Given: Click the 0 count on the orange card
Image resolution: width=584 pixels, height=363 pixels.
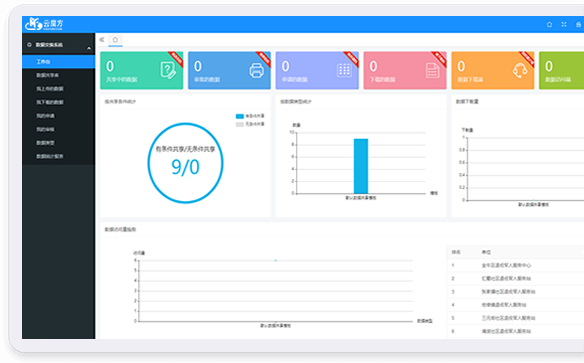Looking at the screenshot, I should [x=461, y=66].
